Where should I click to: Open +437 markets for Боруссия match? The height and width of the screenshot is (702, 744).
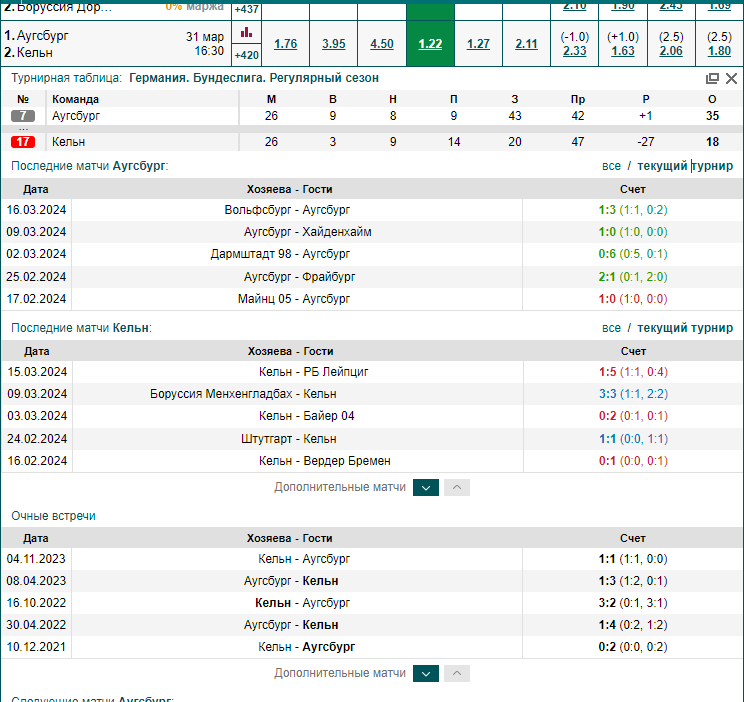[247, 9]
